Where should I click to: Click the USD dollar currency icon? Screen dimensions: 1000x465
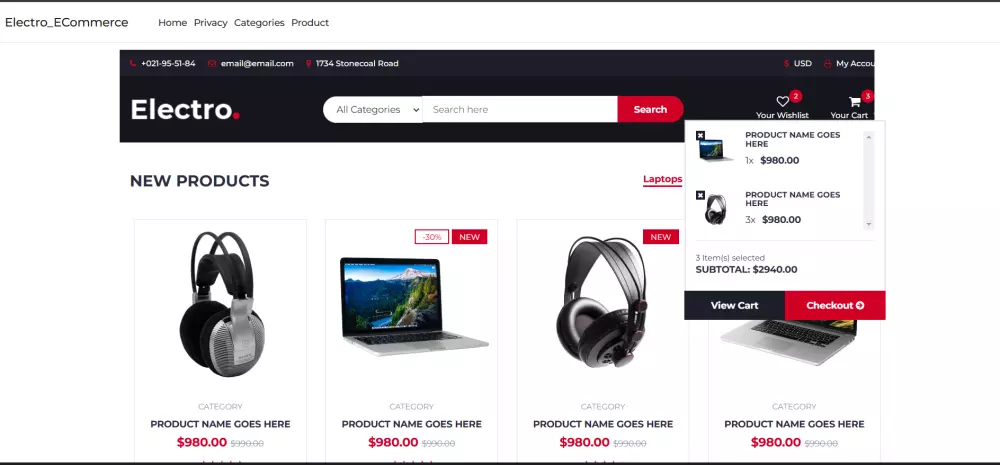tap(786, 63)
